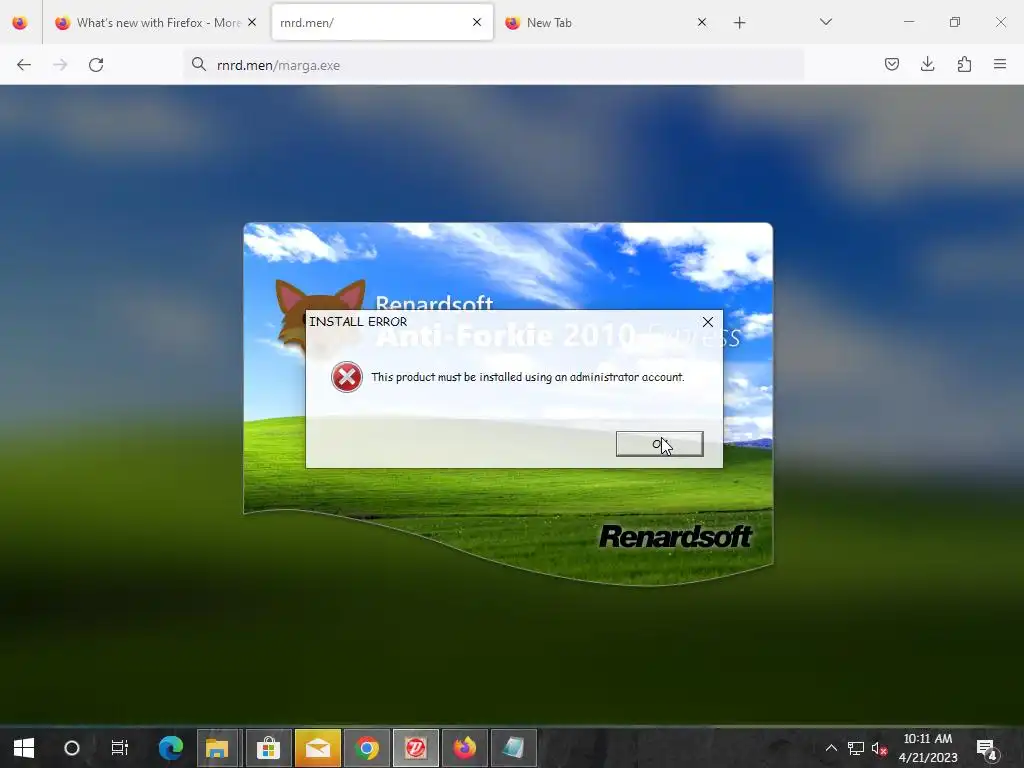Click the search magnifier icon in address bar

pos(199,64)
